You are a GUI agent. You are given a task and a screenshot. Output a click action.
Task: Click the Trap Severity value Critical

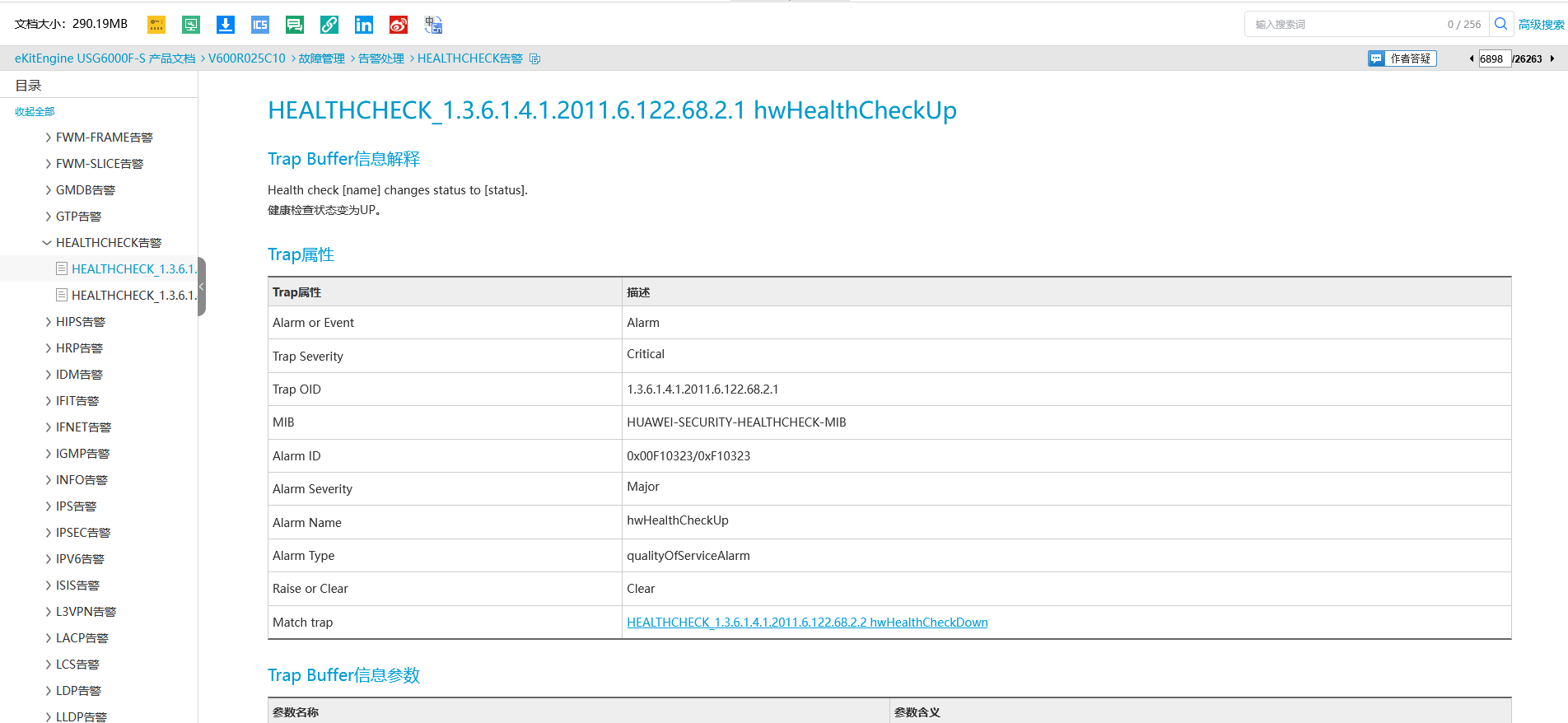tap(646, 354)
